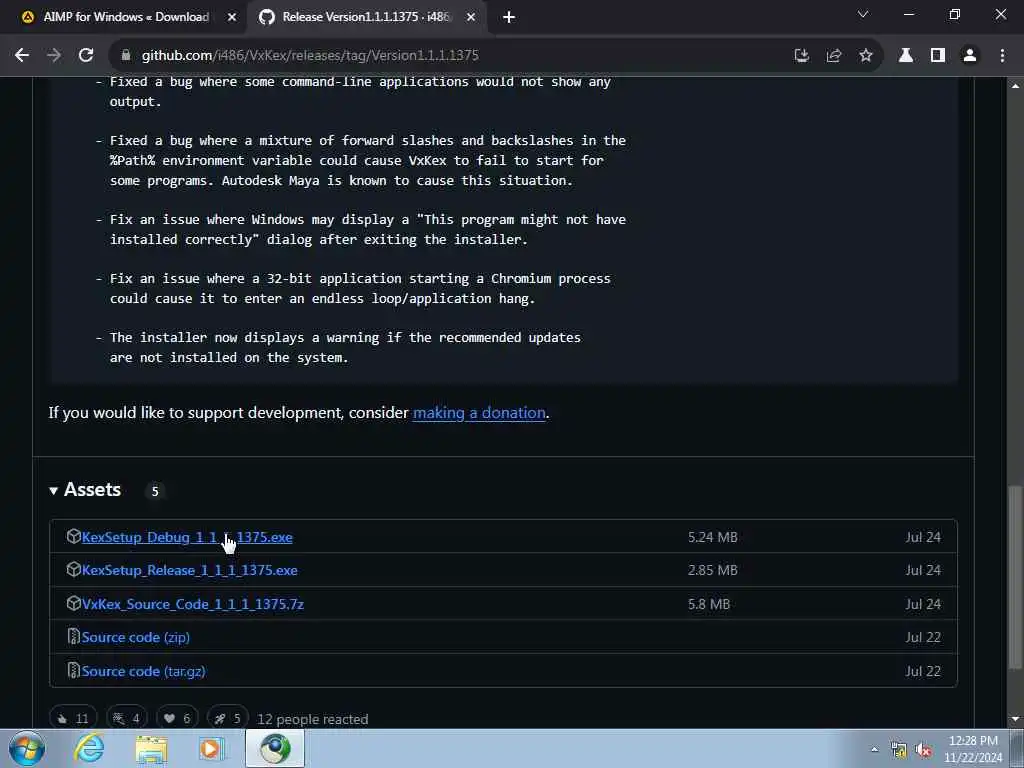The width and height of the screenshot is (1024, 768).
Task: Open Windows Media Player from the taskbar
Action: point(210,748)
